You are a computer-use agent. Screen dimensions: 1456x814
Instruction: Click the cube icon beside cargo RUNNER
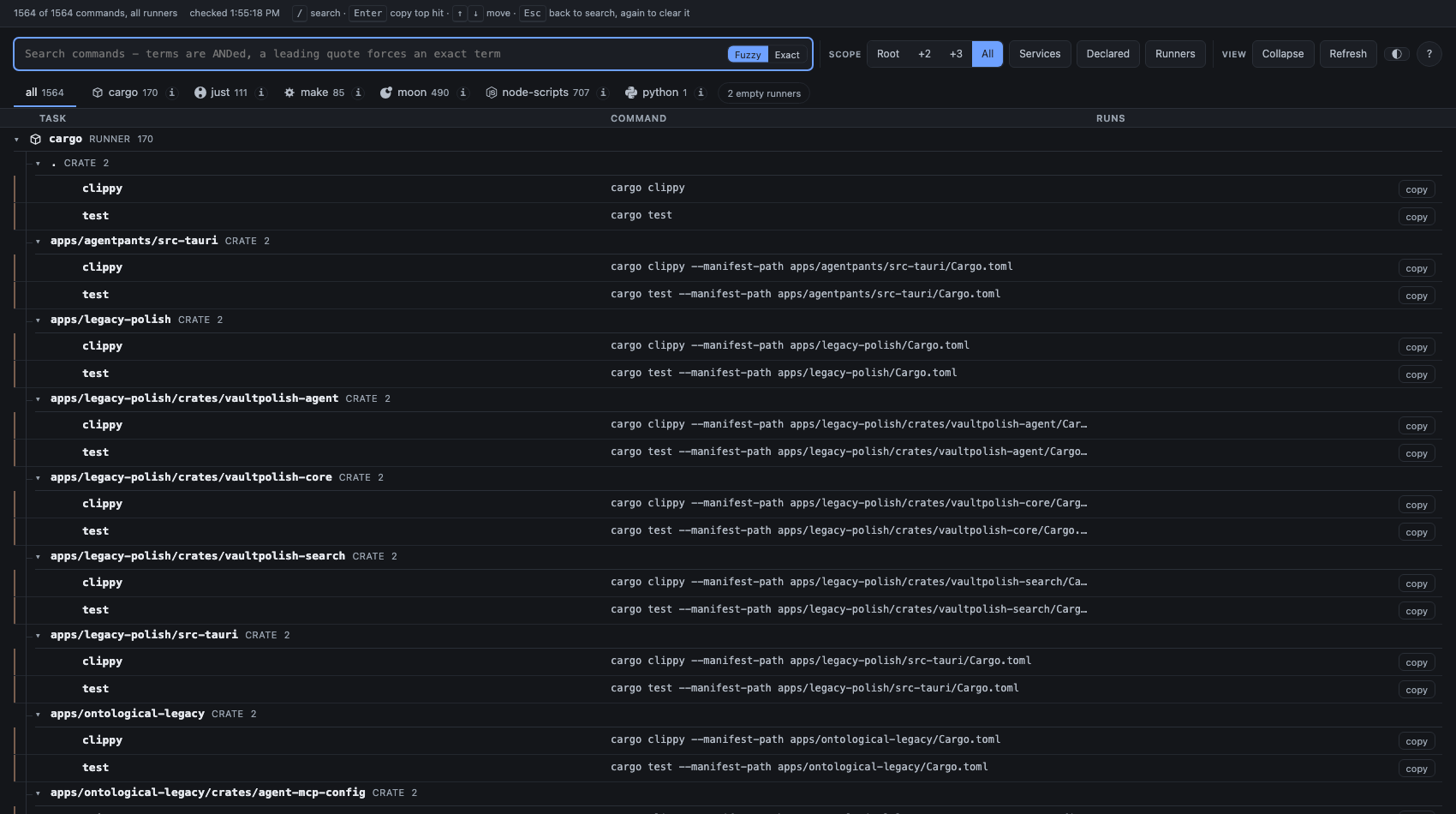coord(36,139)
